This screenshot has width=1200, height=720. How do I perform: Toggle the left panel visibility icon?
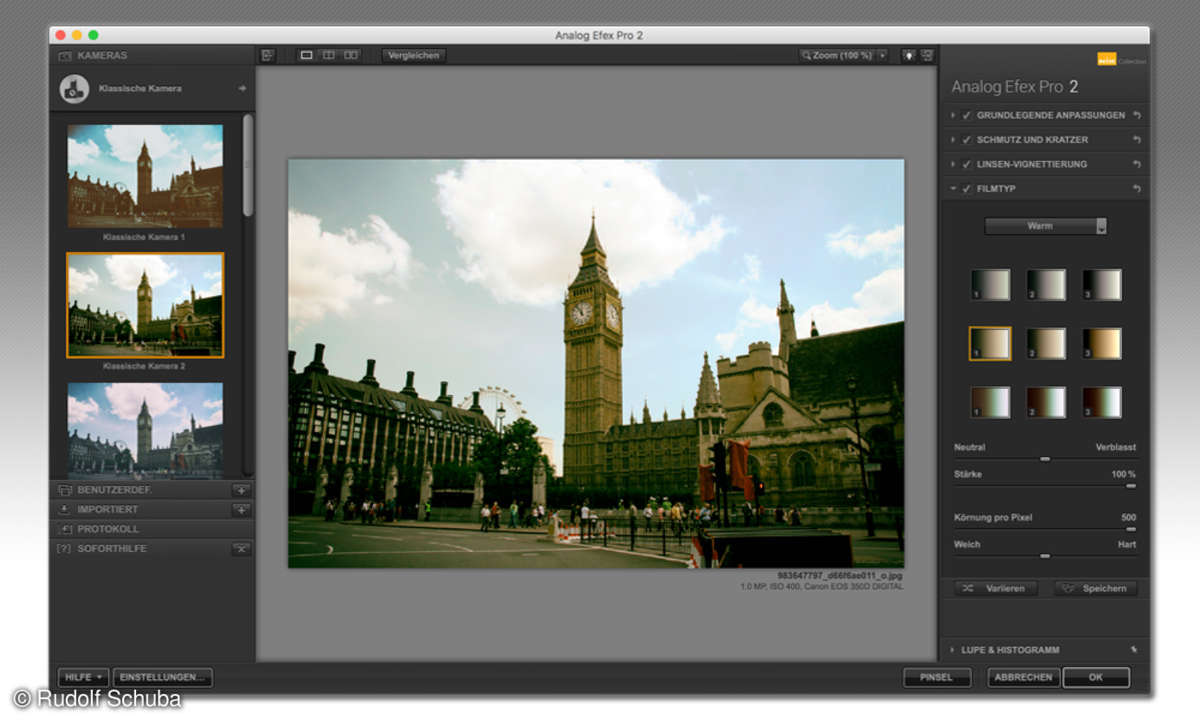[x=268, y=55]
